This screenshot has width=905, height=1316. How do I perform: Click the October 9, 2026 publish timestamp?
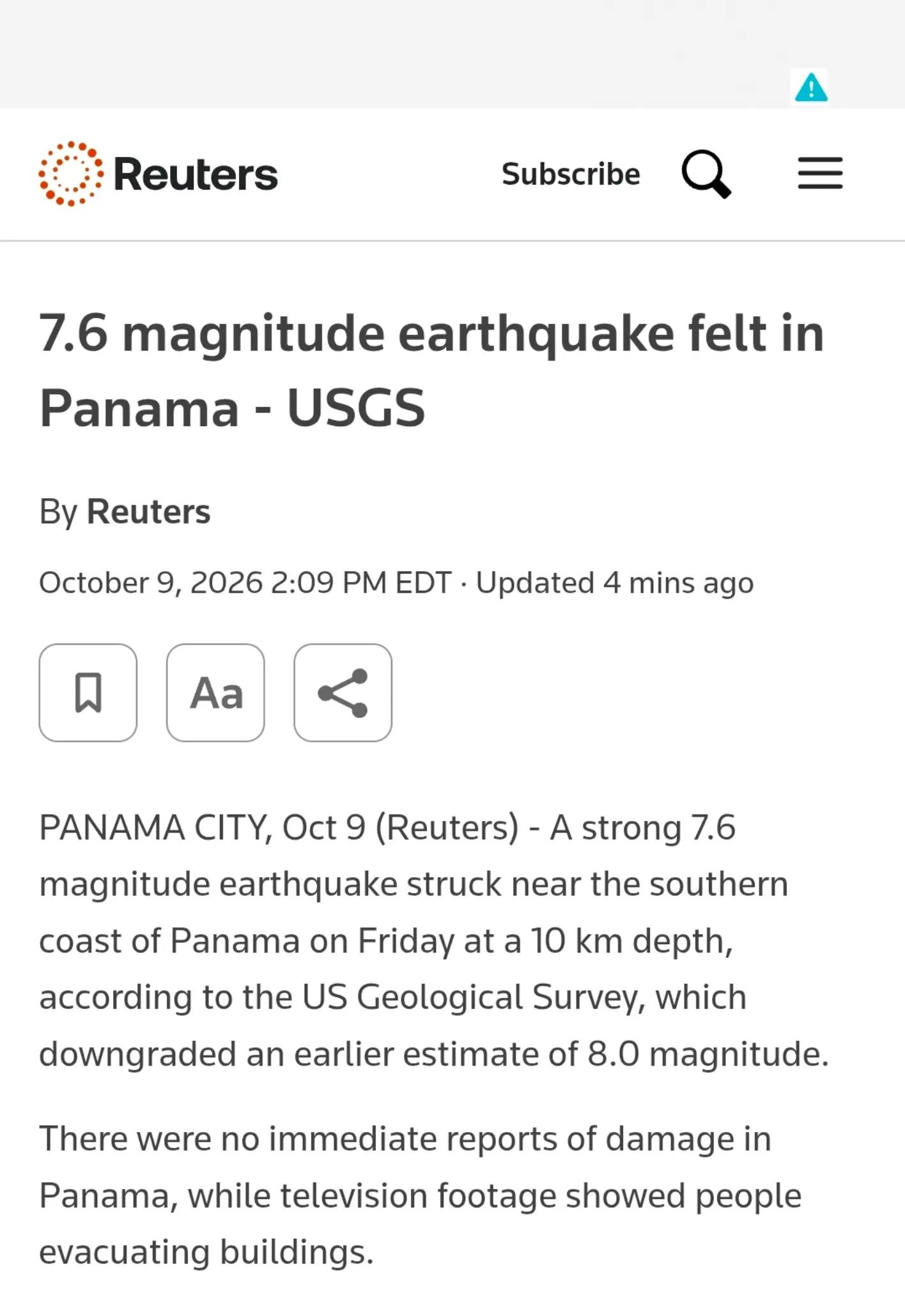pos(245,583)
